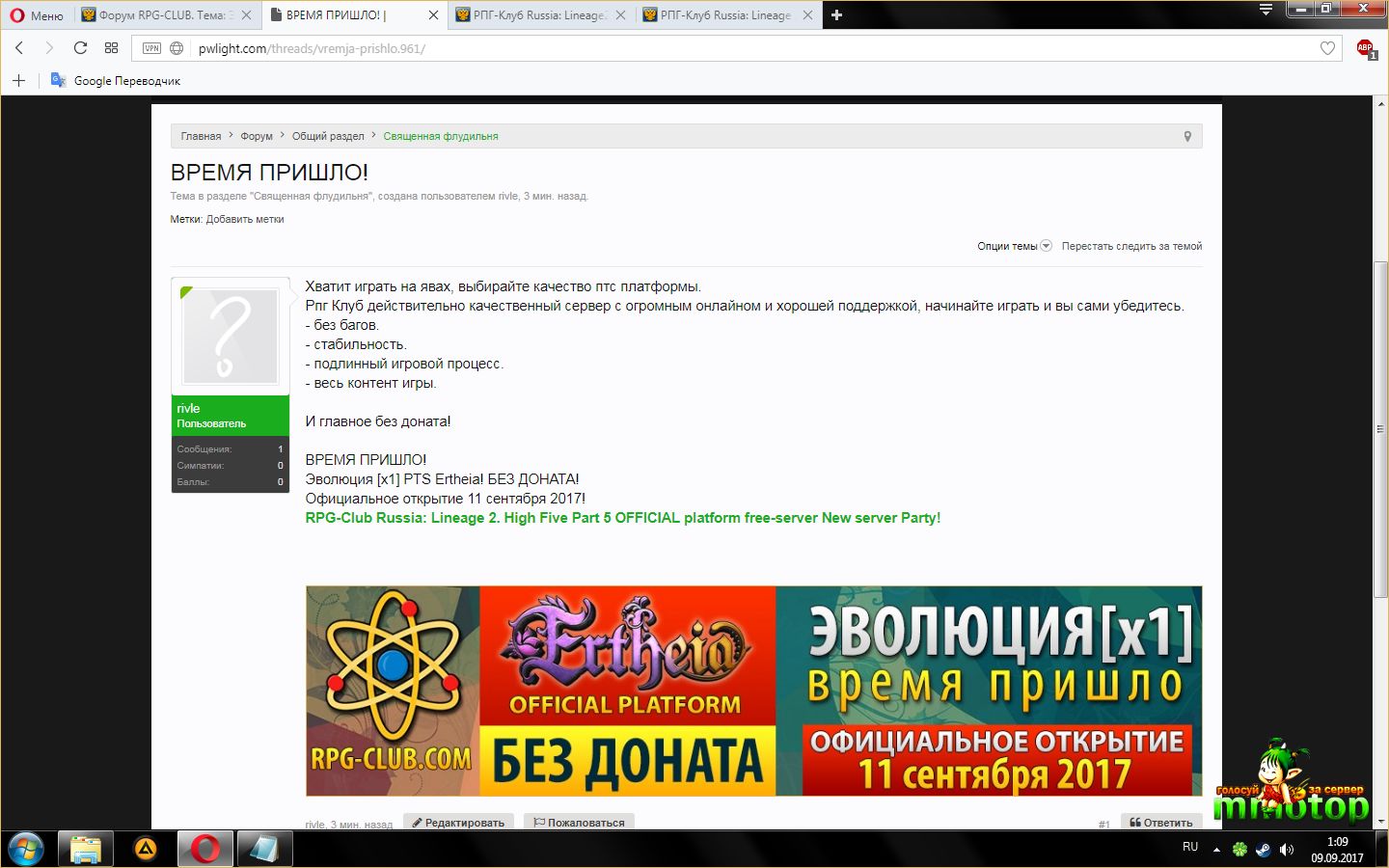Screen dimensions: 1389x868
Task: Open the tab menu icon in the title bar
Action: coord(1266,10)
